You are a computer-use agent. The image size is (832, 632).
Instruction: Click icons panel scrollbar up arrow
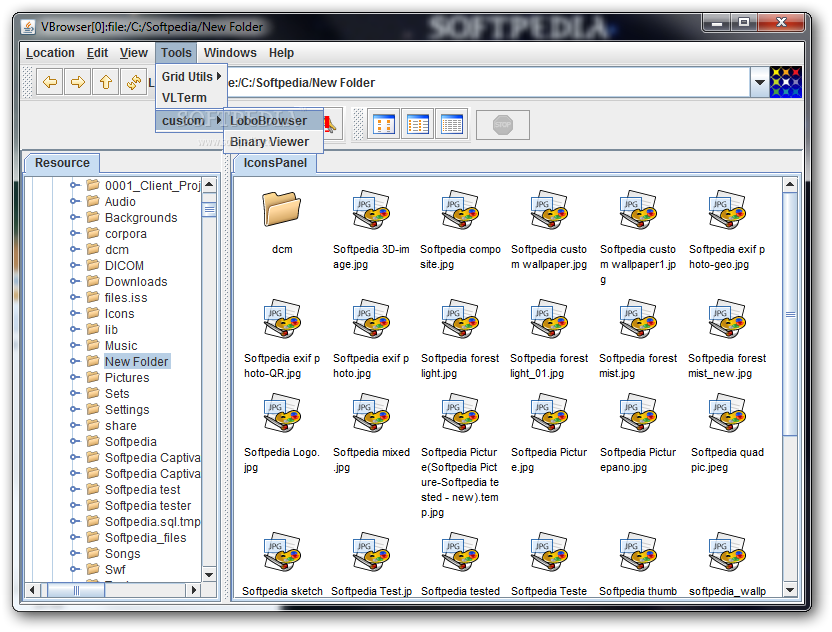click(790, 185)
